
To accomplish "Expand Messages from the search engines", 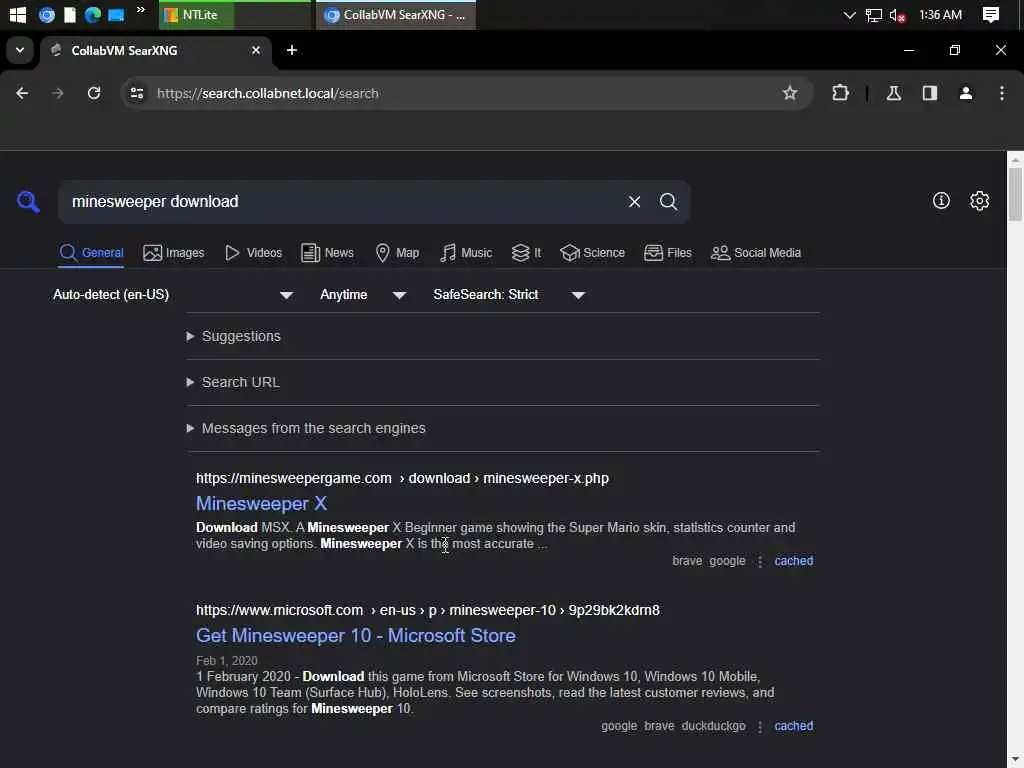I will click(x=306, y=428).
